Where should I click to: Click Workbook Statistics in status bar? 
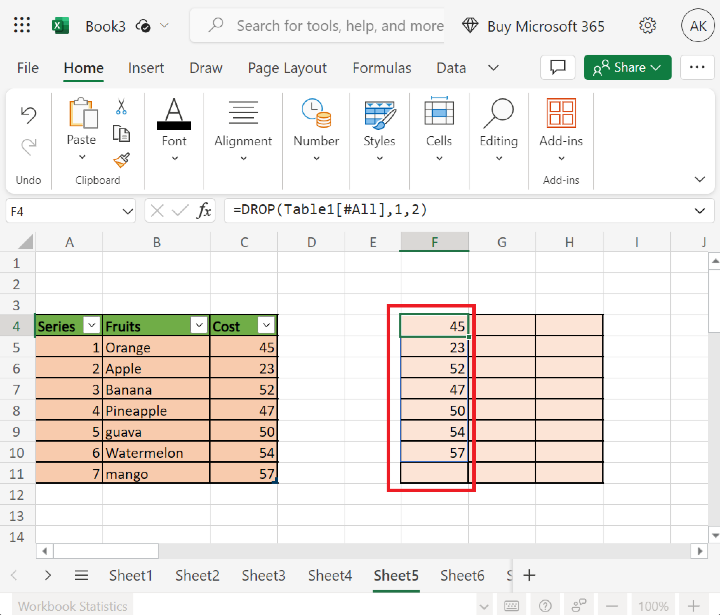point(73,606)
